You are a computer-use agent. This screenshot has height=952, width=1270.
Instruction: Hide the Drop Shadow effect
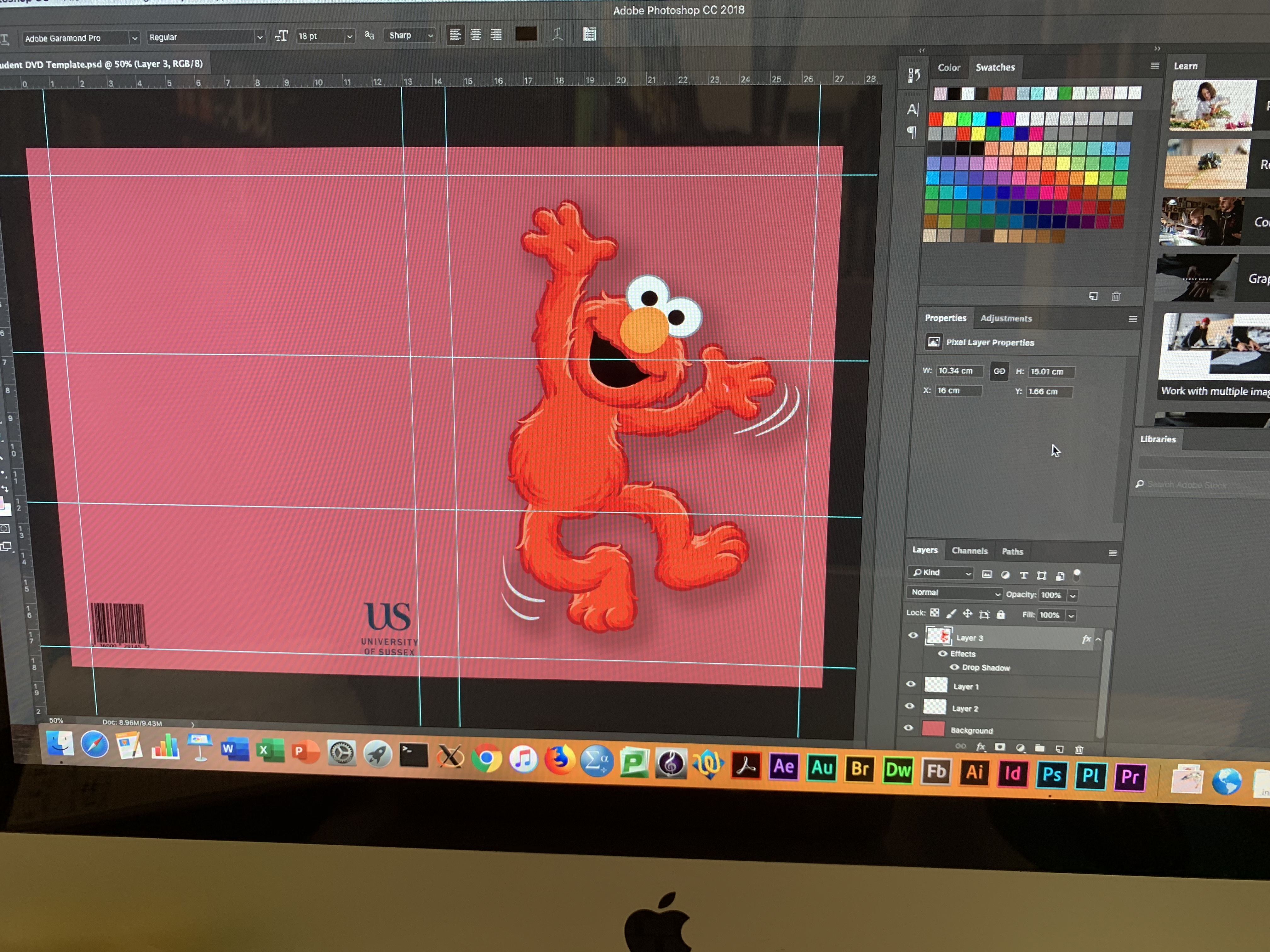pos(954,667)
